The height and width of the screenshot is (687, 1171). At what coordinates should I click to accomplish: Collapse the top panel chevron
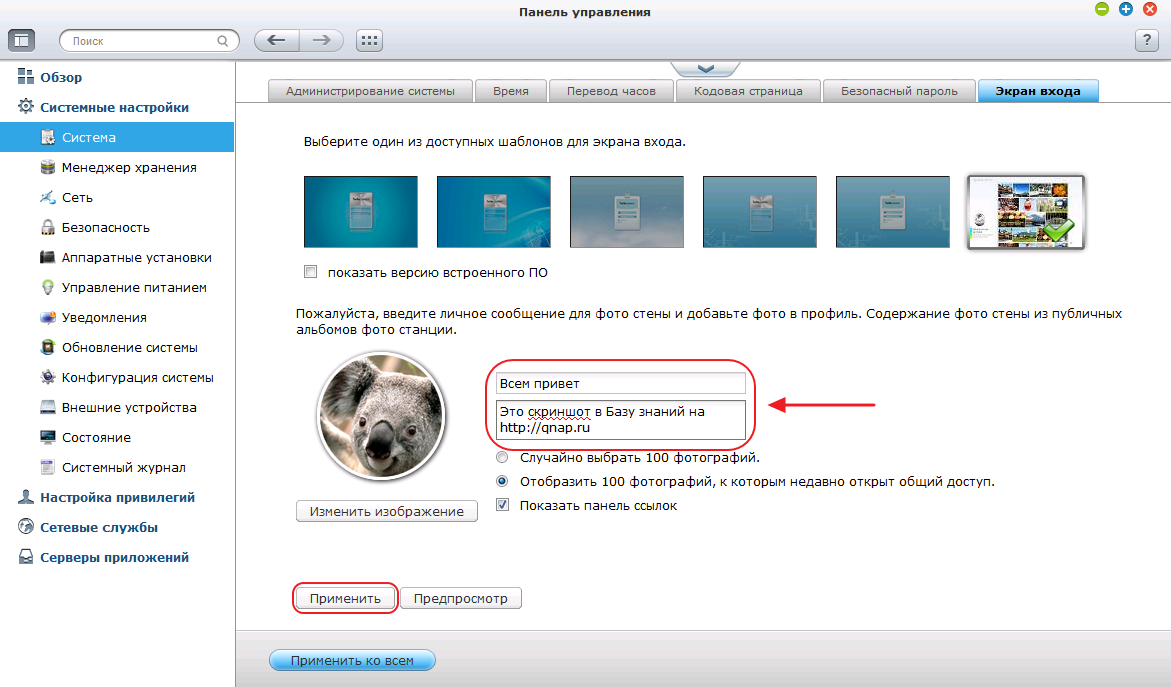pyautogui.click(x=706, y=69)
